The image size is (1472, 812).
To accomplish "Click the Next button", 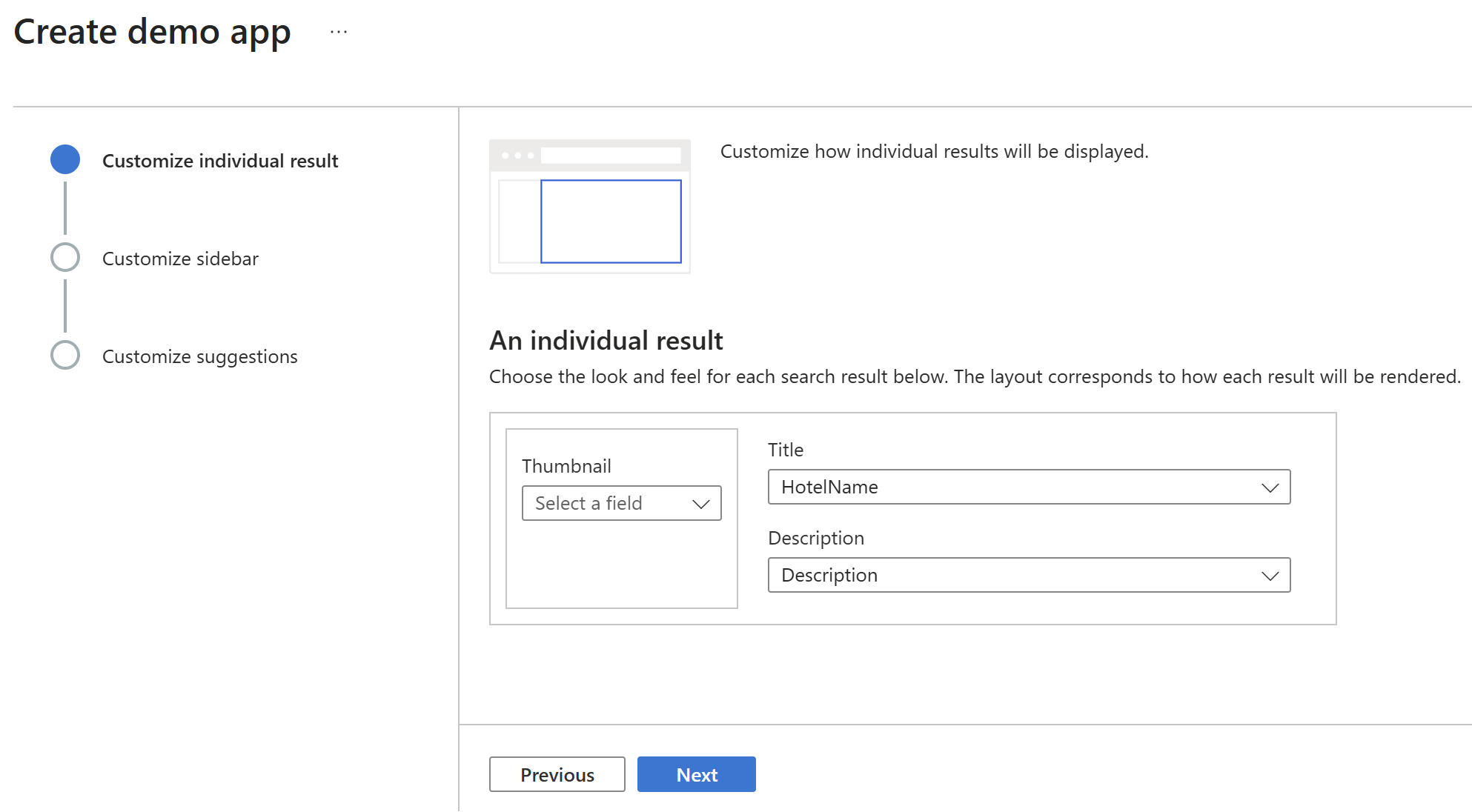I will point(696,775).
